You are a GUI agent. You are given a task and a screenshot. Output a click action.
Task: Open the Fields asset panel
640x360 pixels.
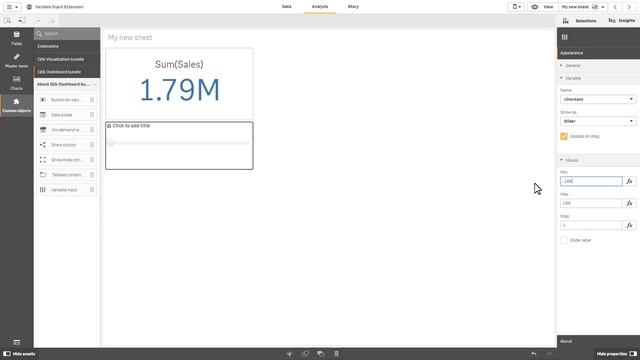pyautogui.click(x=16, y=38)
